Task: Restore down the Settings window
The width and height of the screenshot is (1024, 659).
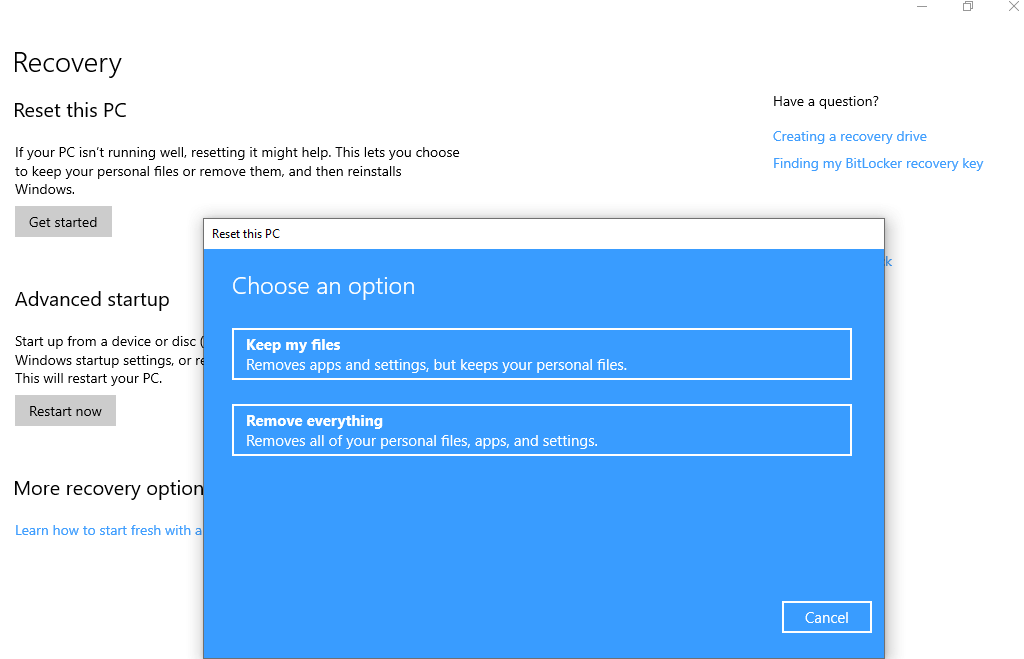Action: tap(967, 7)
